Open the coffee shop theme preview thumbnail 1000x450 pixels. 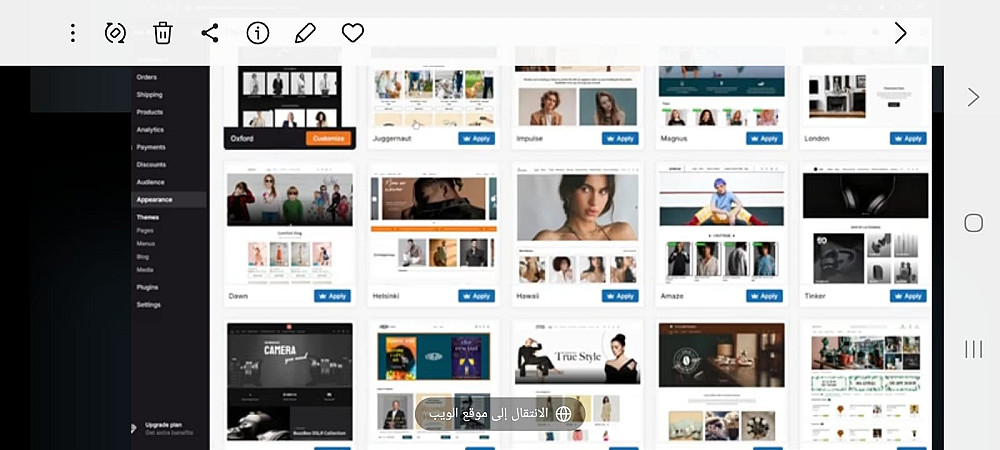(x=721, y=381)
